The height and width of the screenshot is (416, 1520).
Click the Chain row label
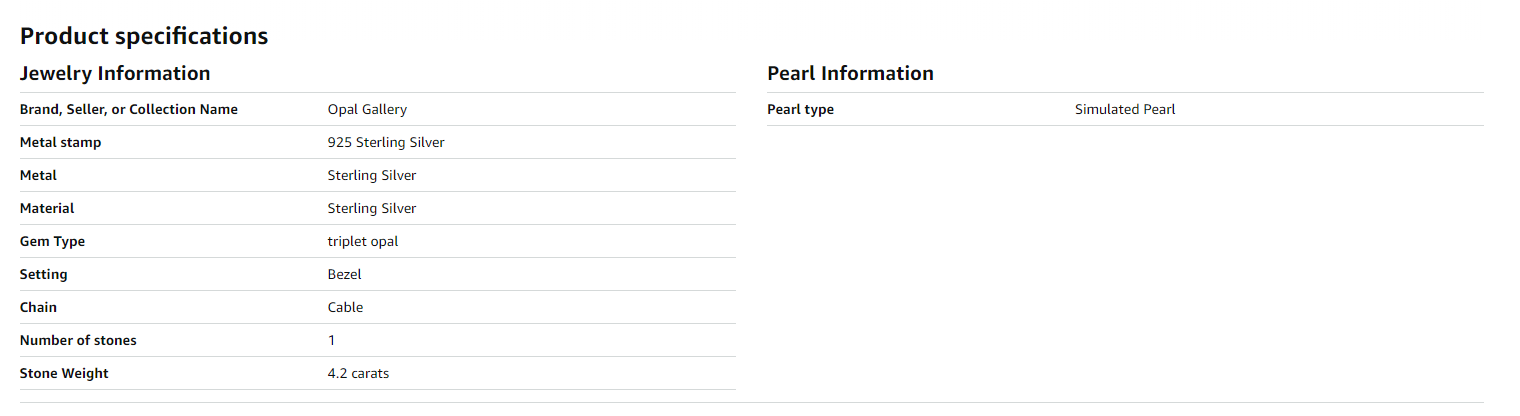point(39,307)
